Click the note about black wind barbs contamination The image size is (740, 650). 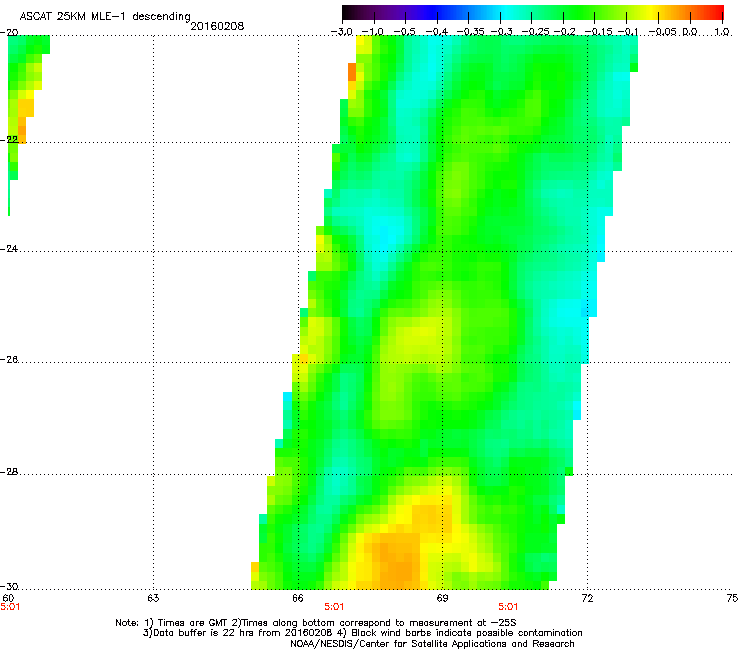click(x=460, y=633)
